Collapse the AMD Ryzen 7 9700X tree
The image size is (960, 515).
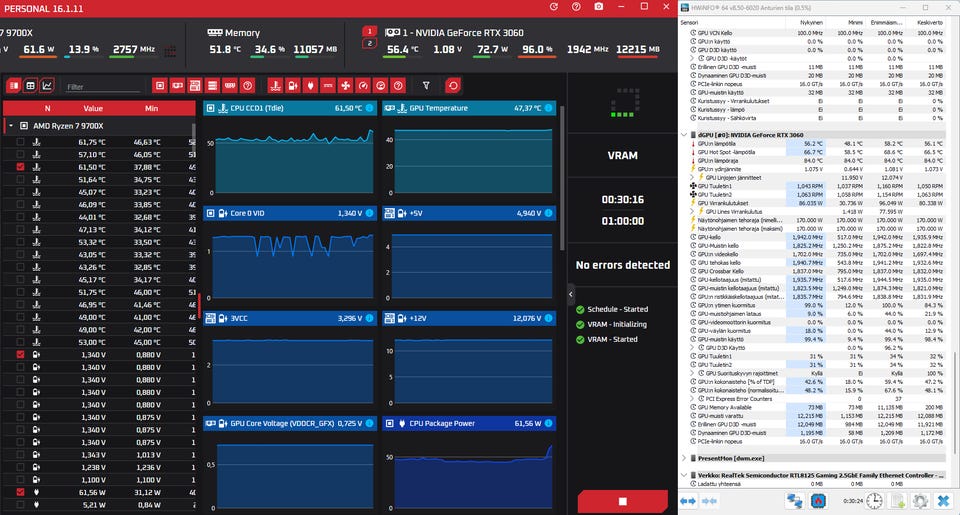pos(10,126)
